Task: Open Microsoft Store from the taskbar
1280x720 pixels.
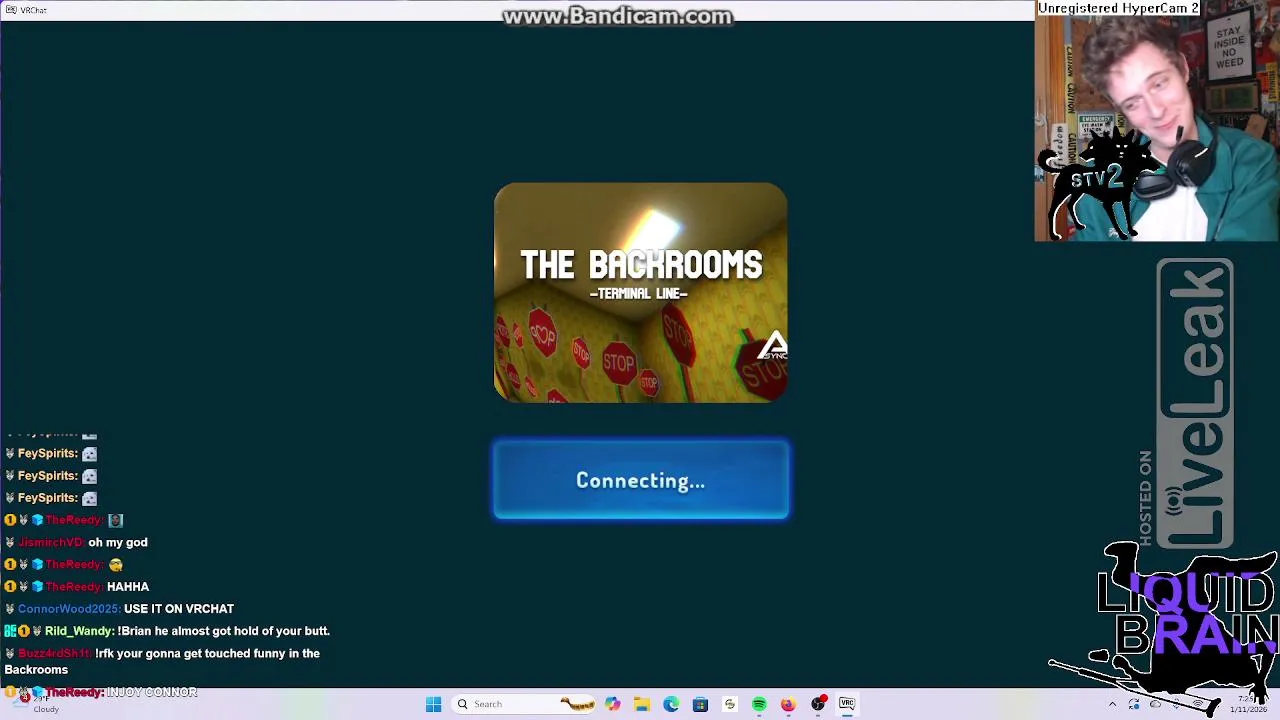Action: pos(700,704)
